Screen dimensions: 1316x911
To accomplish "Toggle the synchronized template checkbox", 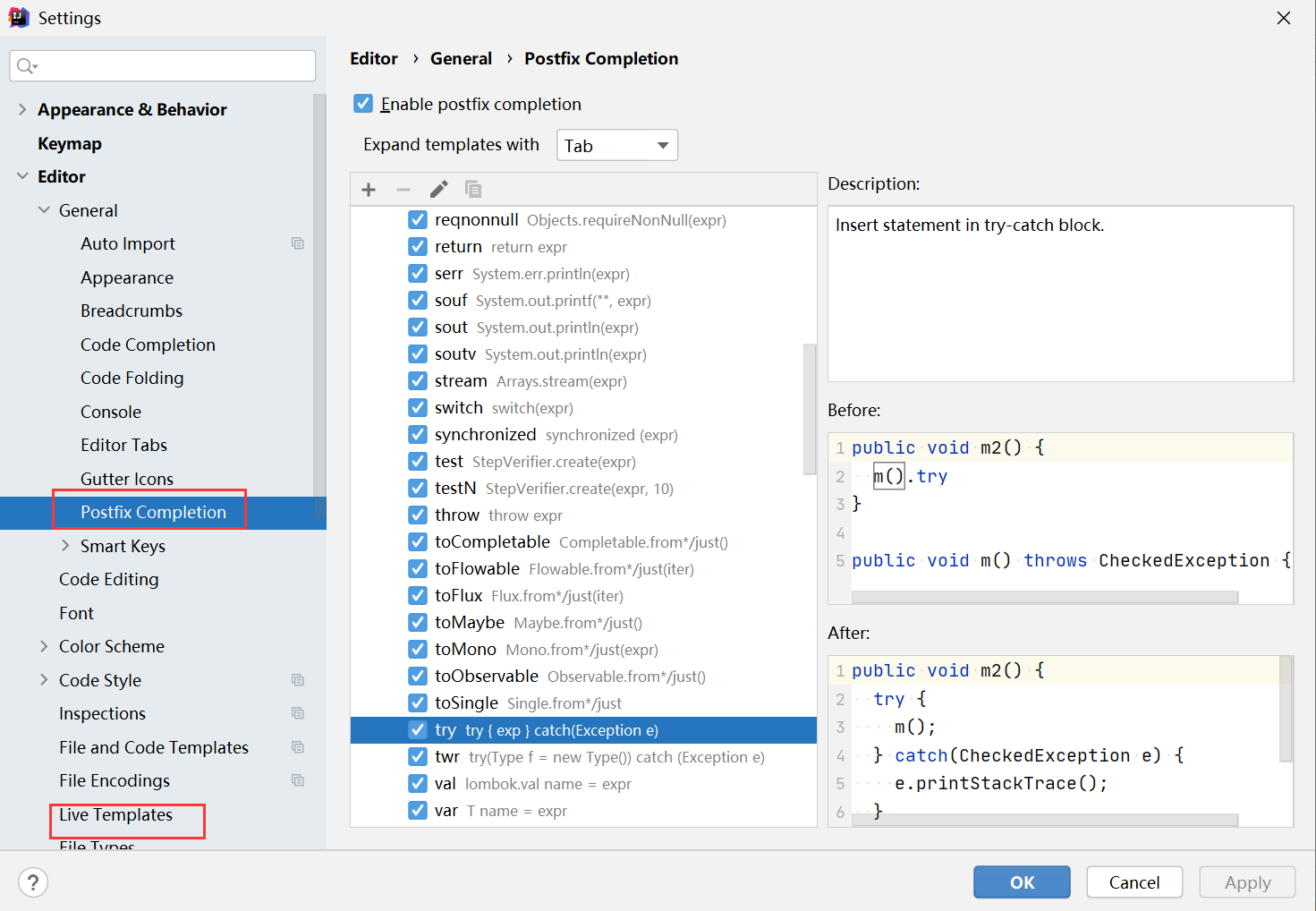I will tap(418, 435).
